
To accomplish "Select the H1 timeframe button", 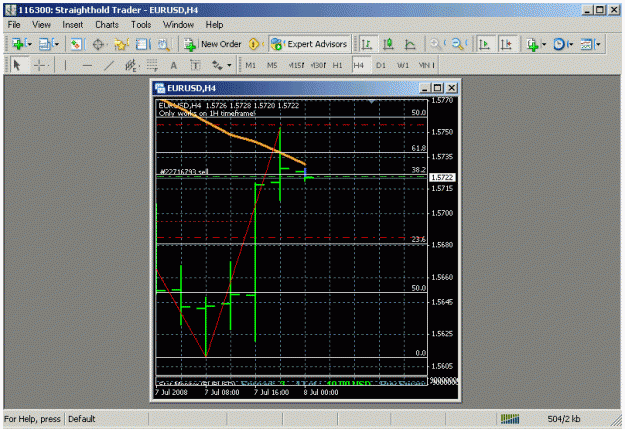I will pos(338,65).
